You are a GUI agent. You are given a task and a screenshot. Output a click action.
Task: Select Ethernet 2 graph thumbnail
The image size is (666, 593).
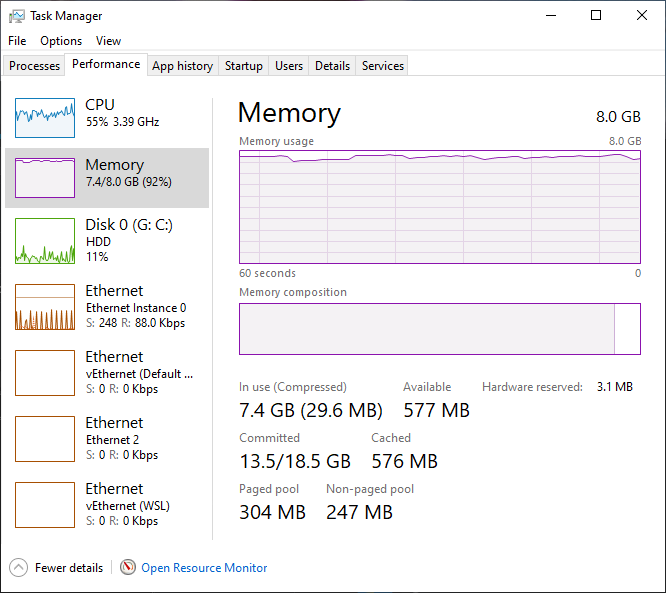click(45, 439)
